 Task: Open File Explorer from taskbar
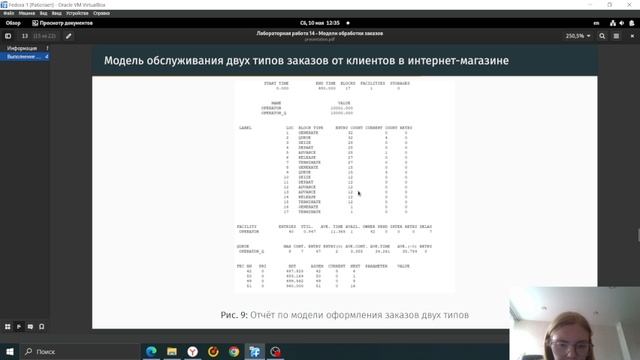[x=172, y=351]
